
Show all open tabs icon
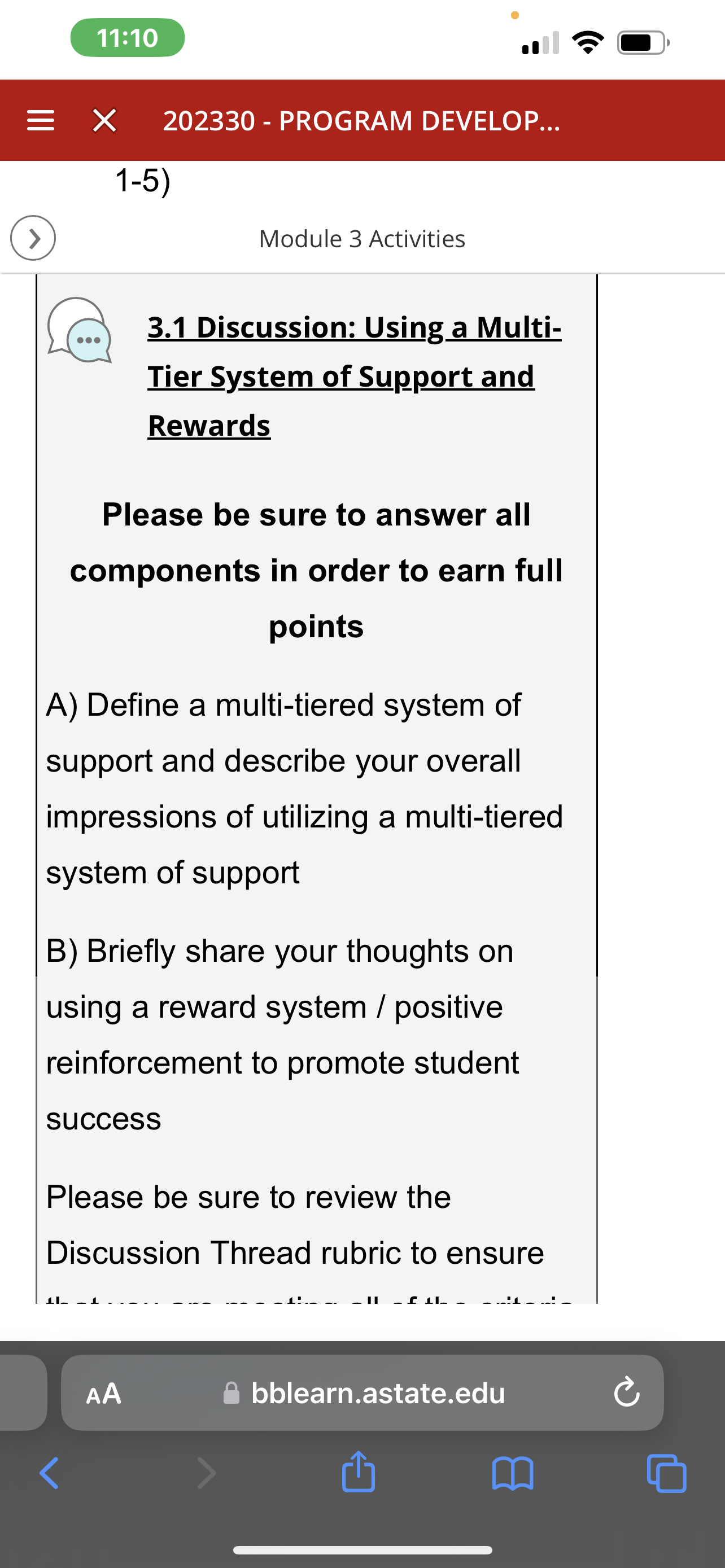coord(667,1473)
